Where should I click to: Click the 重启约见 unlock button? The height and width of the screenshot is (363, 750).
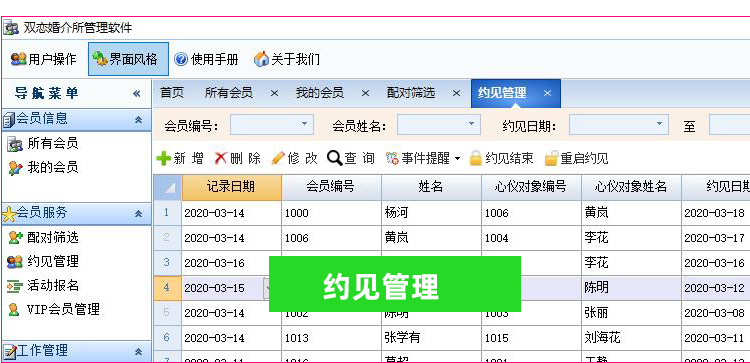(576, 158)
